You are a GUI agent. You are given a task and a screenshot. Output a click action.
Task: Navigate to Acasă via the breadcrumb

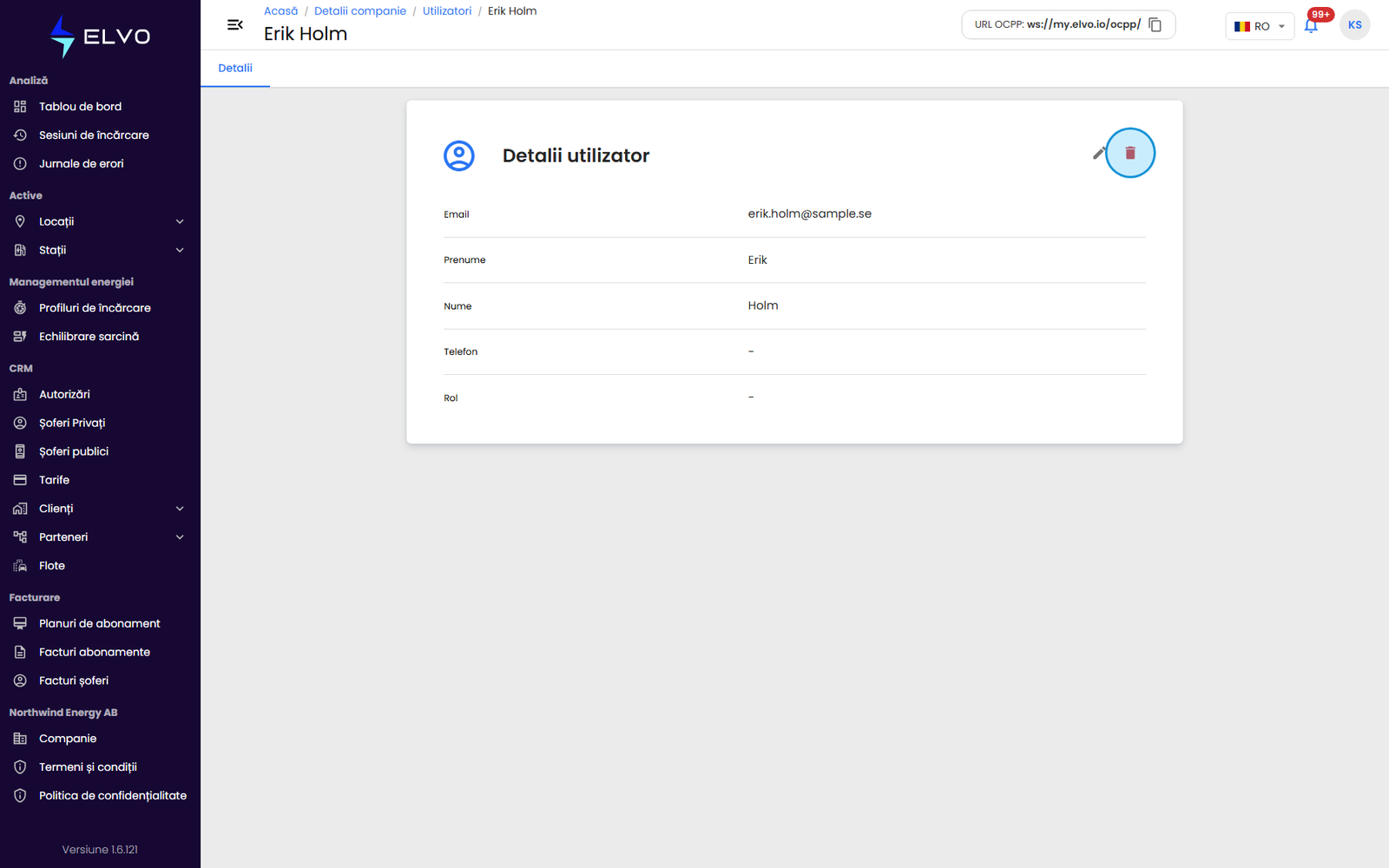280,11
